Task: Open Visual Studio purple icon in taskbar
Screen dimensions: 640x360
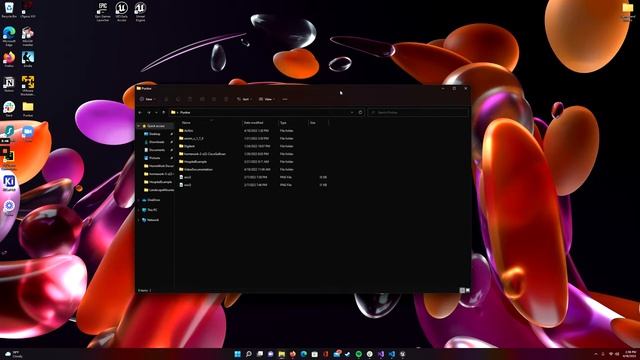Action: [x=381, y=354]
